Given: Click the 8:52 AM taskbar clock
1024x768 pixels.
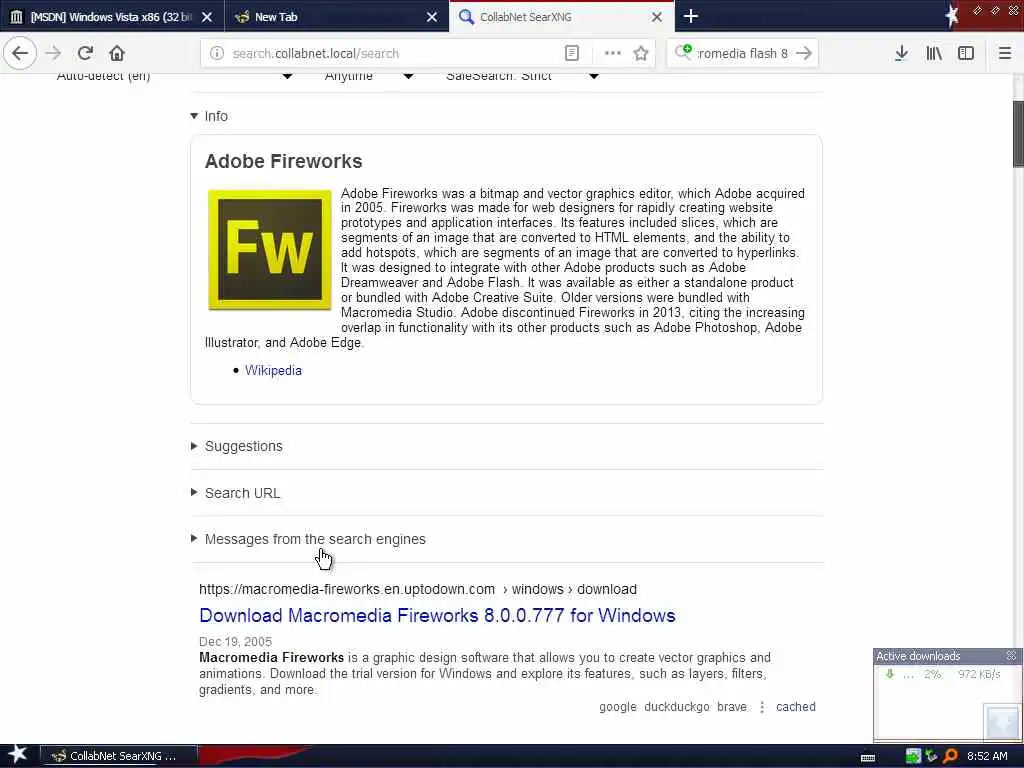Looking at the screenshot, I should (989, 756).
